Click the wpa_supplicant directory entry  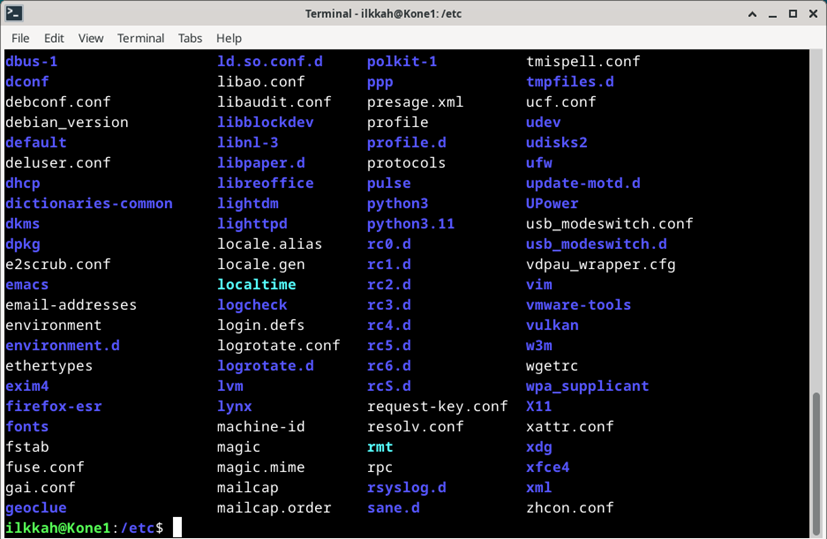tap(587, 386)
